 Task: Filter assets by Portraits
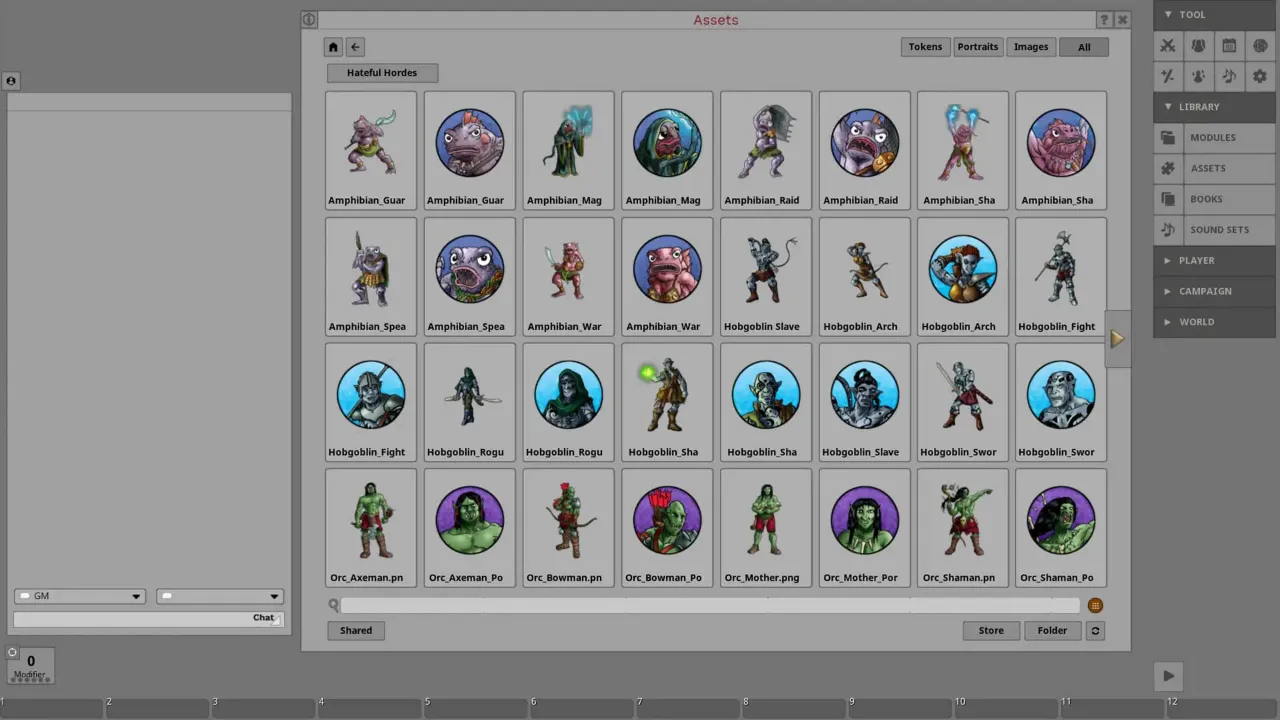click(978, 47)
